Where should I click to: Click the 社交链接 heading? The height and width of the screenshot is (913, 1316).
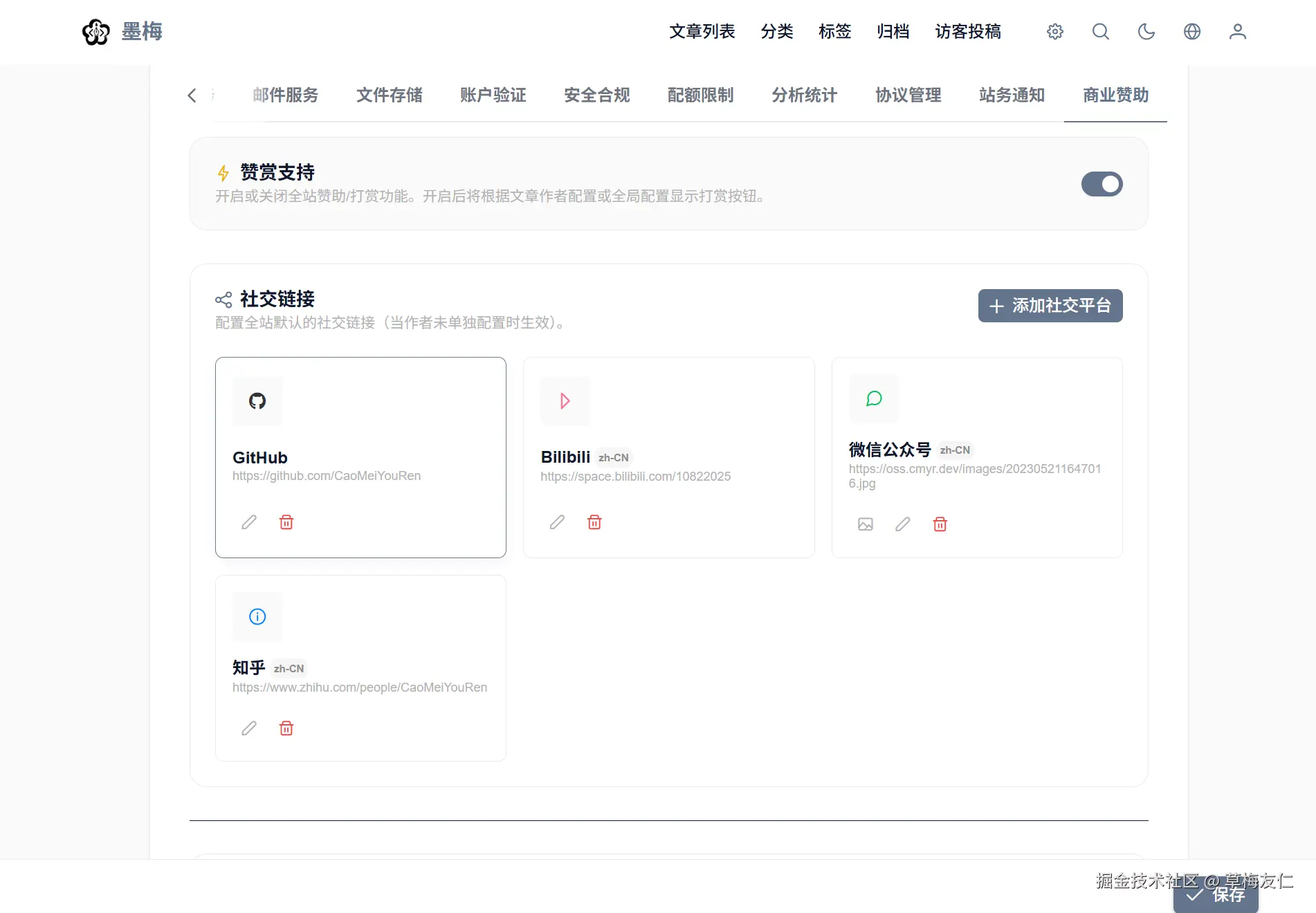[x=277, y=299]
